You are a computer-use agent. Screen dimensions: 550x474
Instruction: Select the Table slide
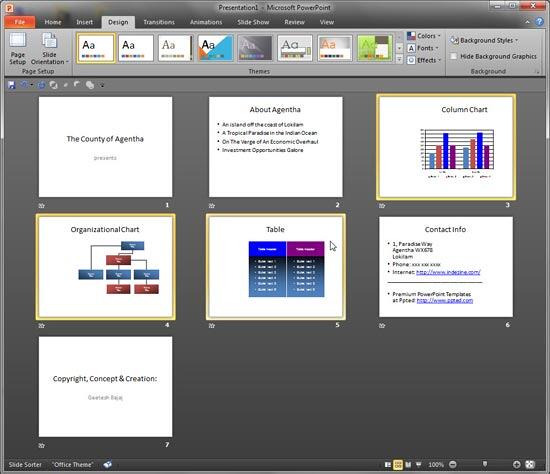276,267
